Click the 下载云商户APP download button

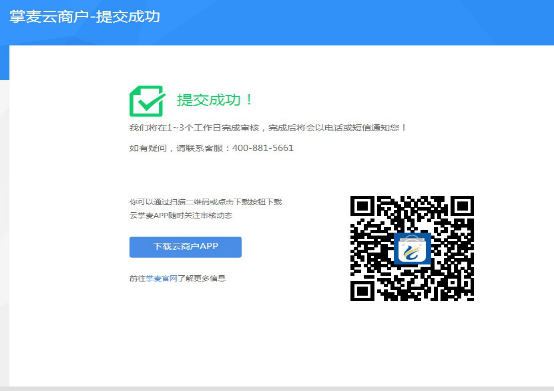185,247
